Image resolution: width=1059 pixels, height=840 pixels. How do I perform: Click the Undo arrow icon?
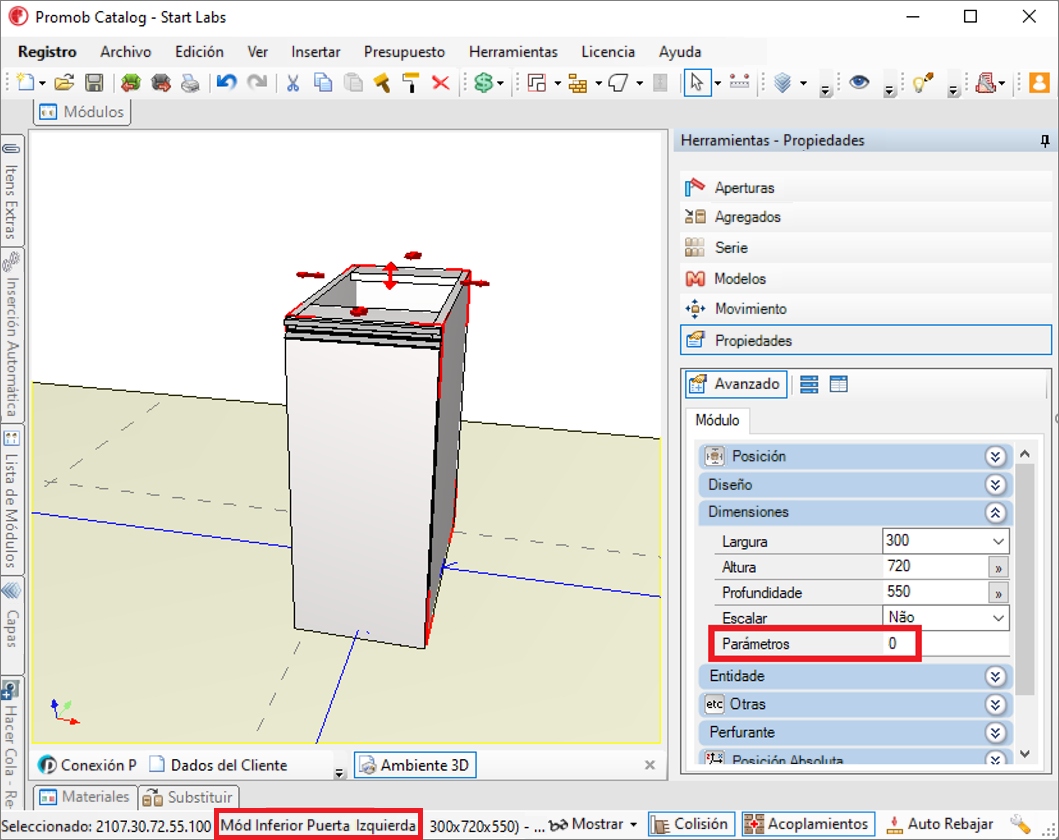tap(226, 83)
